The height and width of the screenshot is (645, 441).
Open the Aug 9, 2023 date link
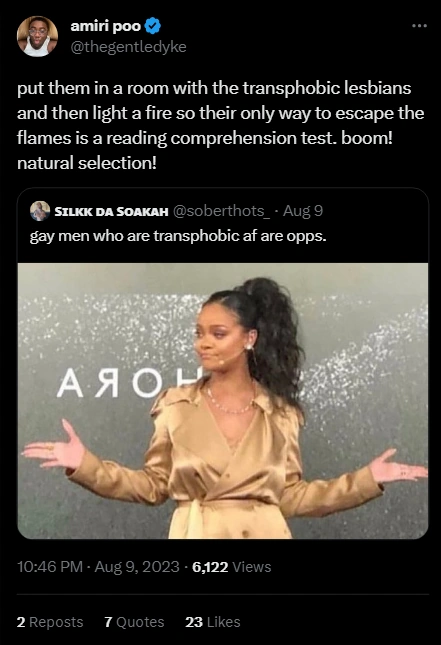click(137, 567)
